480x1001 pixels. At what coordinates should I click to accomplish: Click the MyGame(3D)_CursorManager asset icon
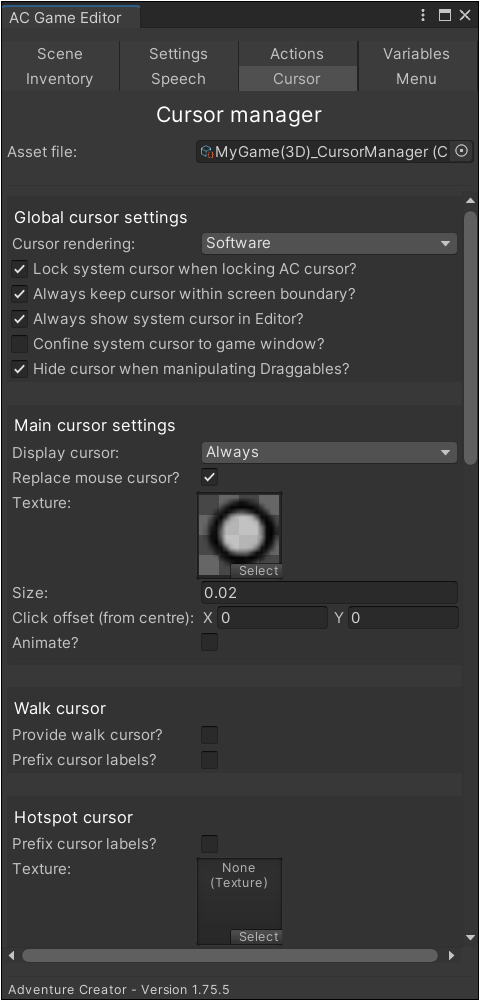point(206,152)
